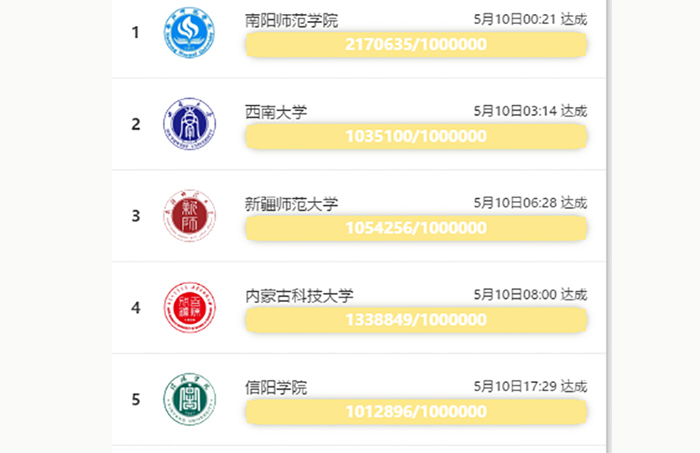This screenshot has height=453, width=700.
Task: Click the 2170635/1000000 progress bar
Action: click(x=416, y=45)
